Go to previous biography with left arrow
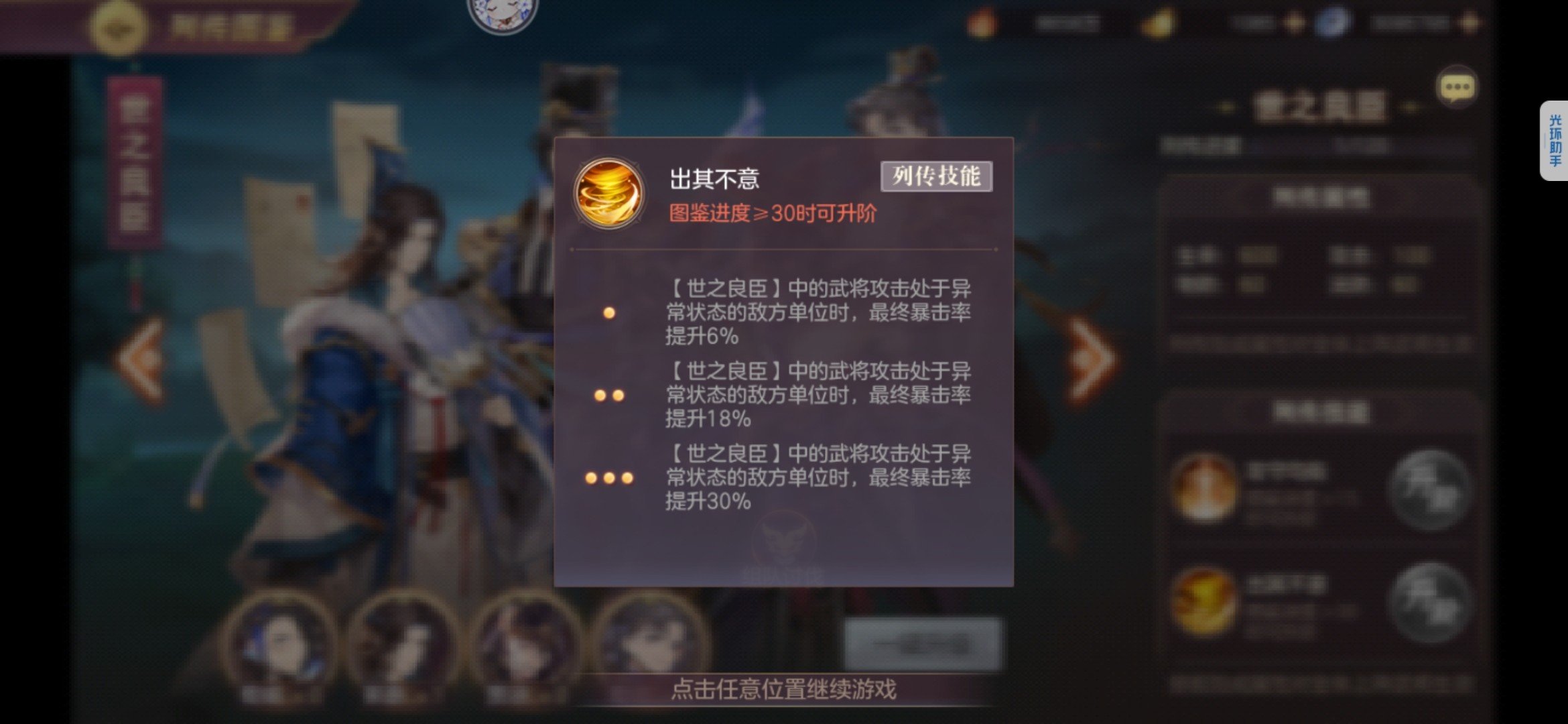Viewport: 1568px width, 724px height. 141,360
